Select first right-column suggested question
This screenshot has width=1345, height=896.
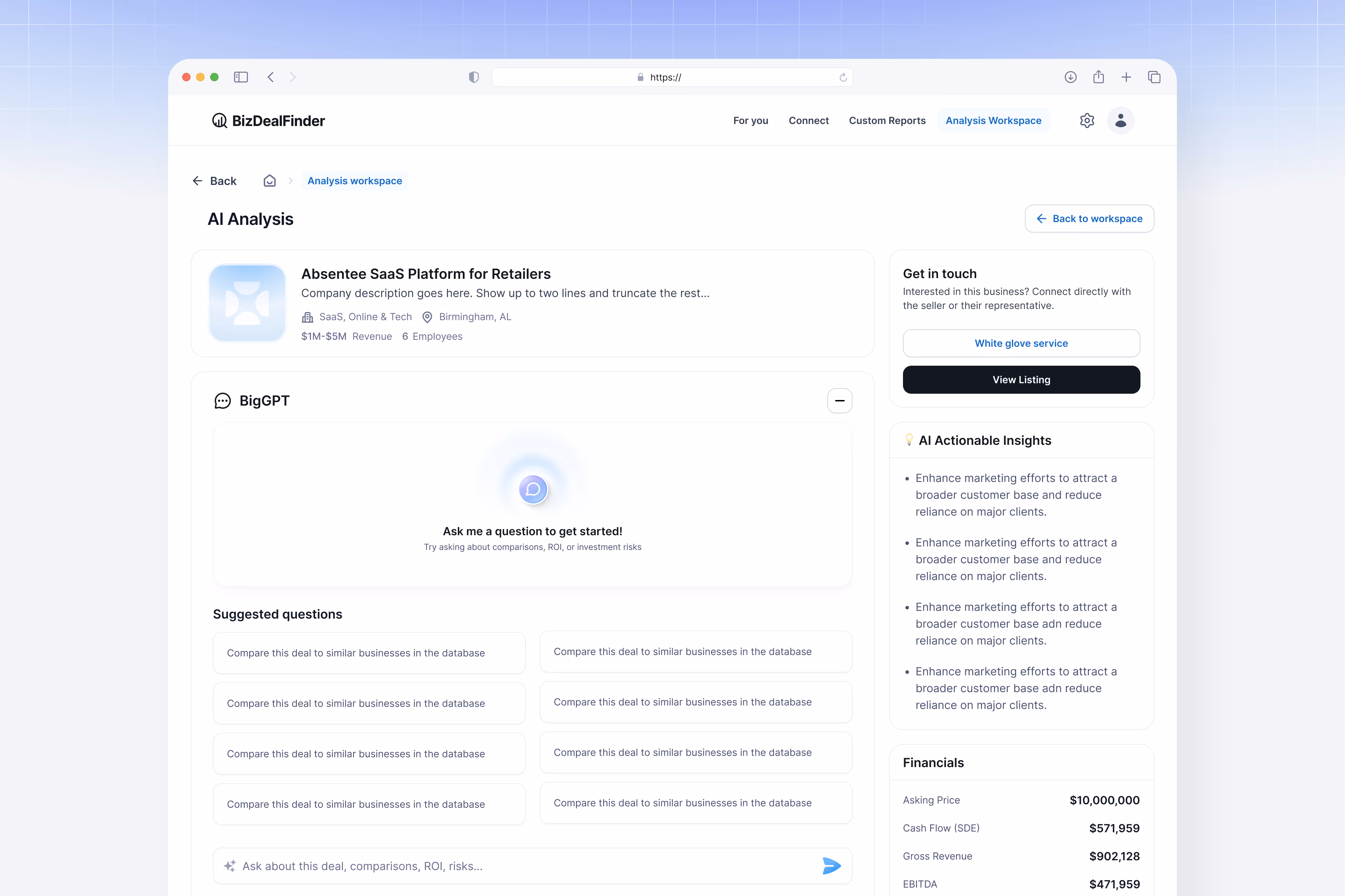coord(696,652)
